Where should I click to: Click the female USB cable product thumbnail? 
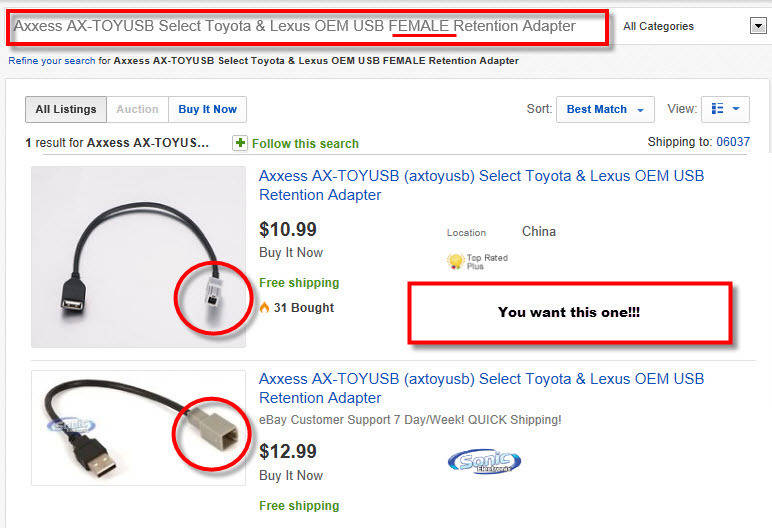138,257
